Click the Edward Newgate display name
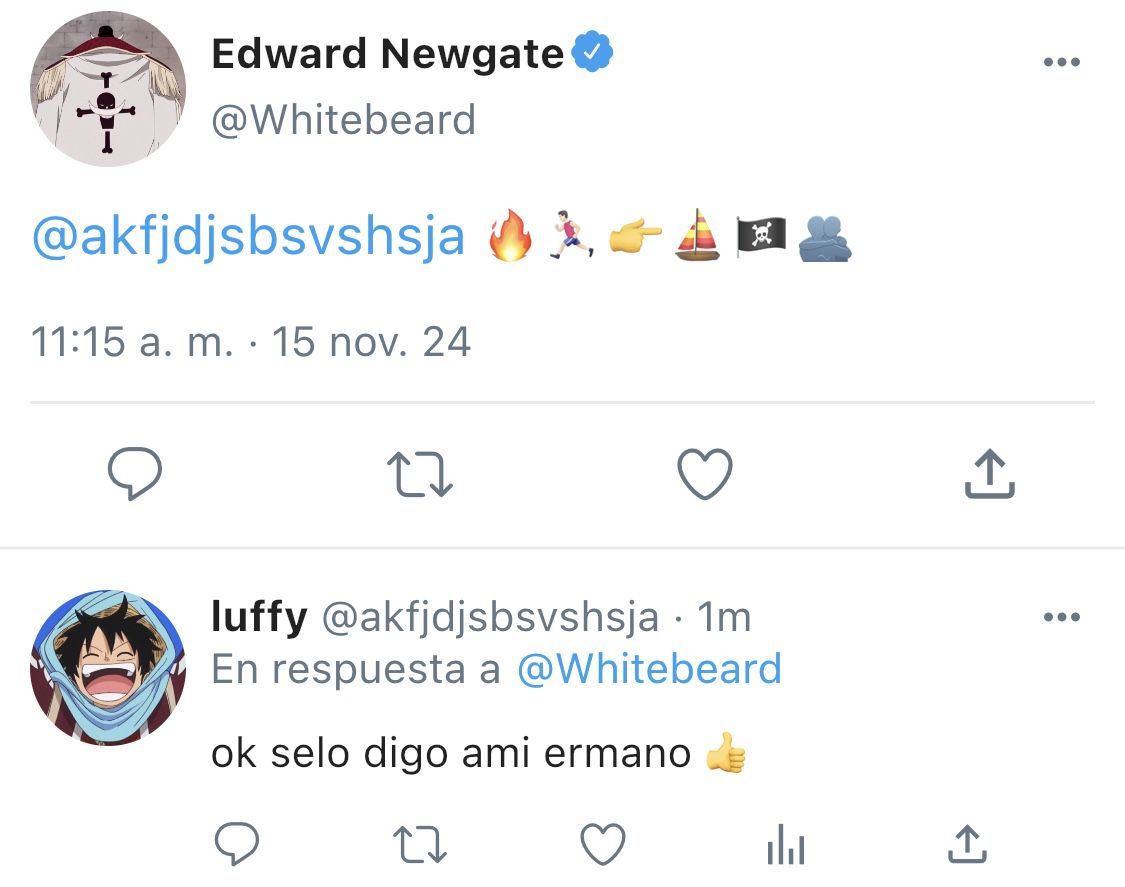This screenshot has width=1125, height=887. click(x=387, y=54)
